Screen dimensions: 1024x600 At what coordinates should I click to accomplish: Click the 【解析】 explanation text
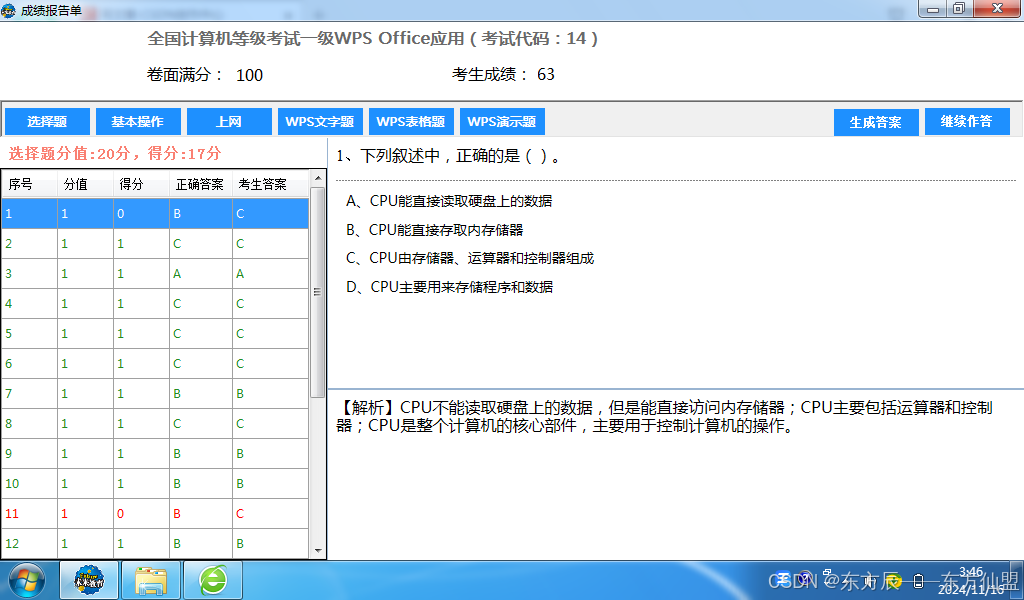click(664, 417)
